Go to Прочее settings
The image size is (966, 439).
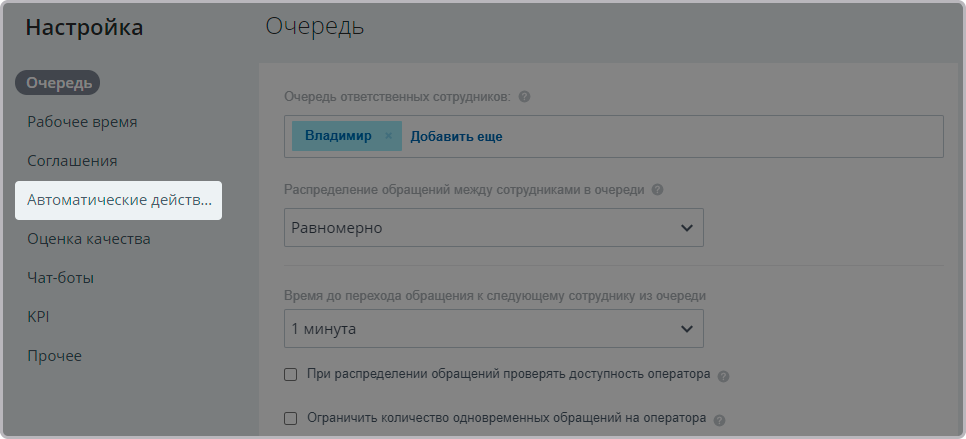[54, 356]
